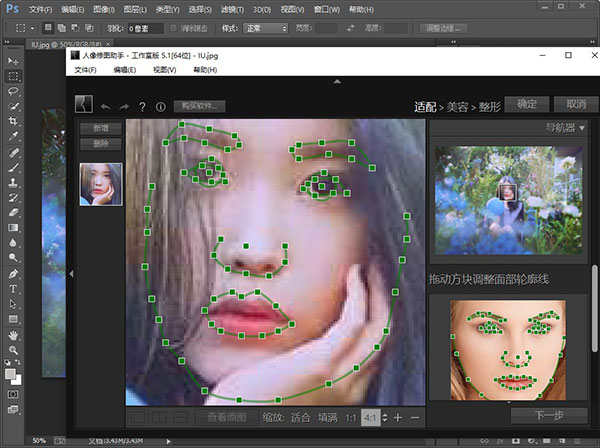Select the Eyedropper tool
Image resolution: width=600 pixels, height=448 pixels.
point(14,136)
